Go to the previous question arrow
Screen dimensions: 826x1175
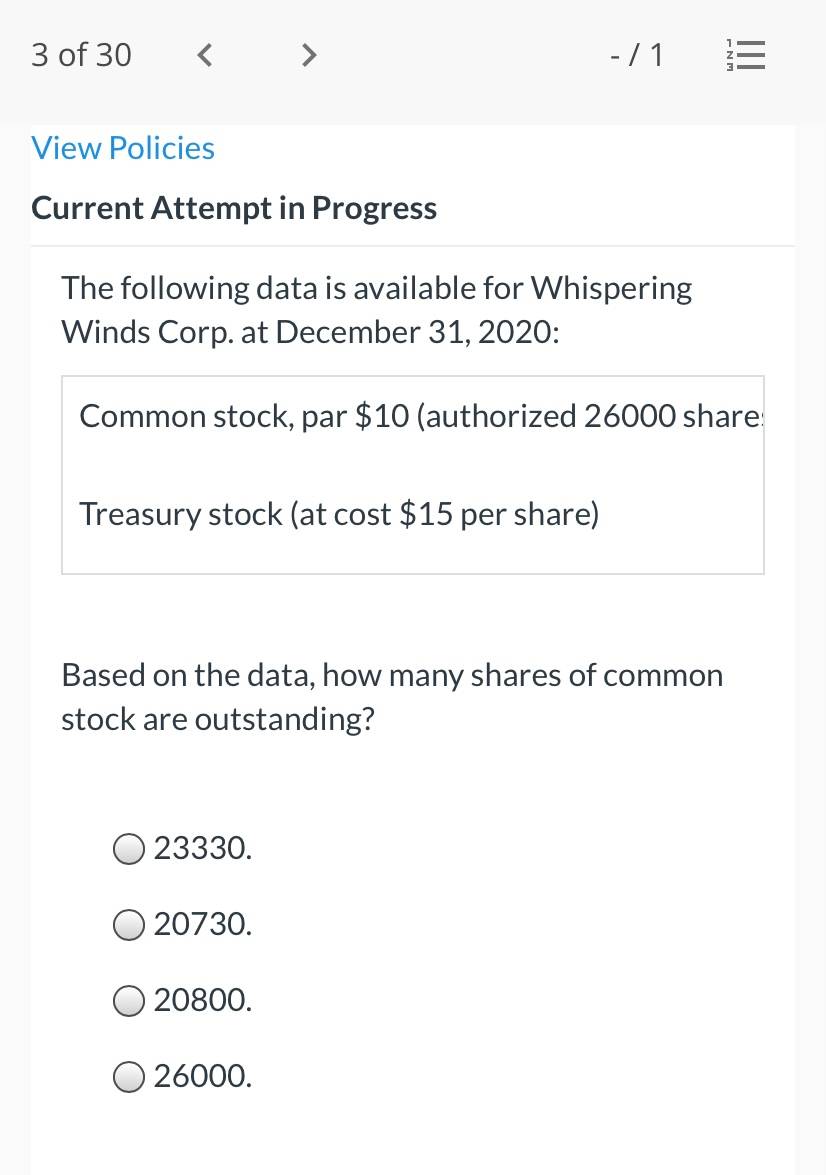[205, 55]
